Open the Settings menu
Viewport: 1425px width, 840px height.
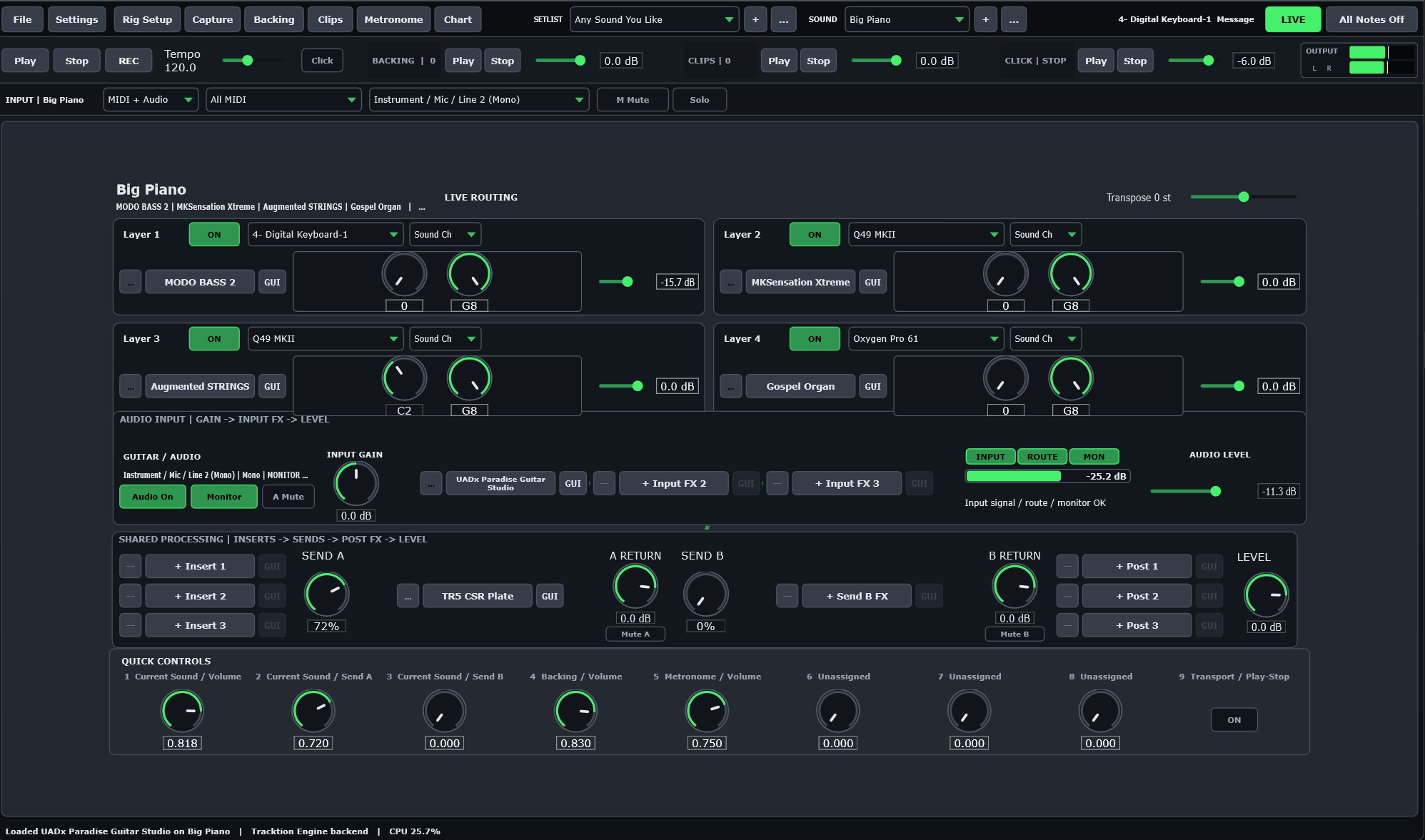coord(76,19)
